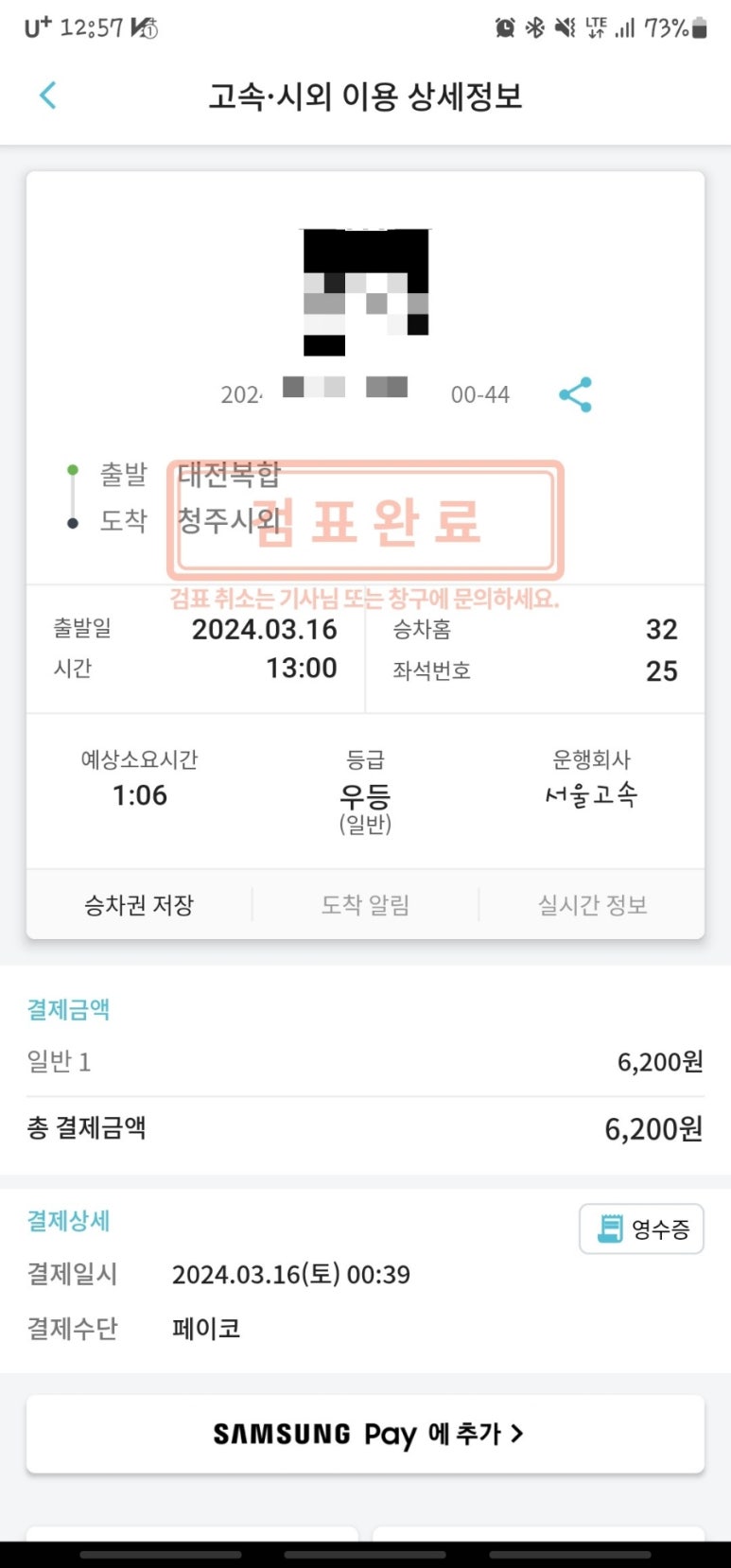Tap the LTE signal indicator
731x1568 pixels.
click(596, 28)
